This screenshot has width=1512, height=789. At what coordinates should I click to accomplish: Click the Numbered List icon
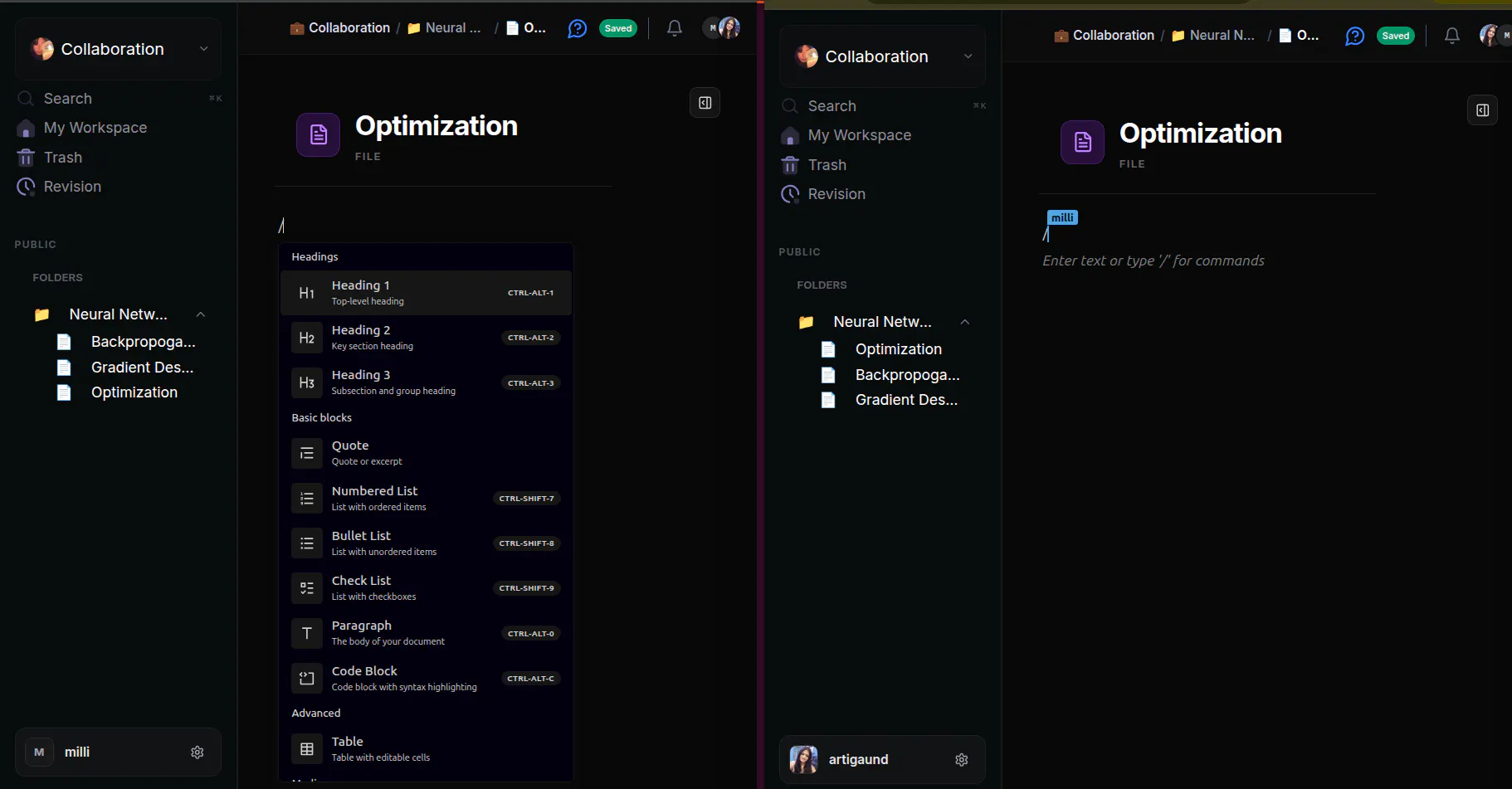(307, 498)
